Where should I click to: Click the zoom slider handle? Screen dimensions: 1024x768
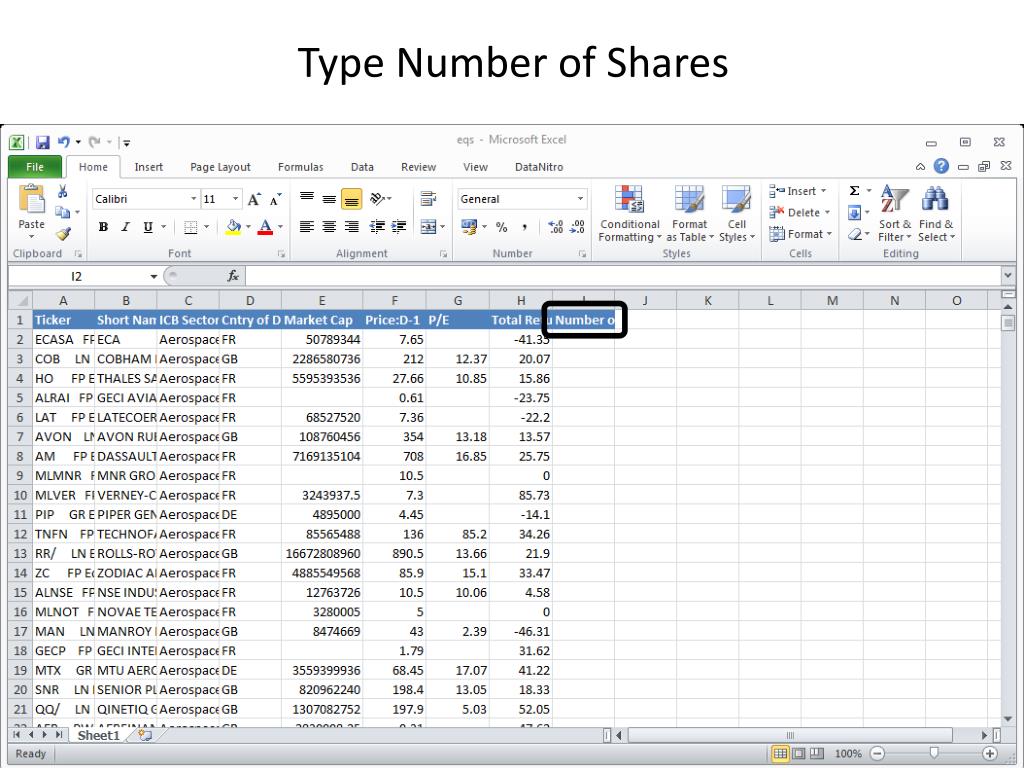click(934, 753)
